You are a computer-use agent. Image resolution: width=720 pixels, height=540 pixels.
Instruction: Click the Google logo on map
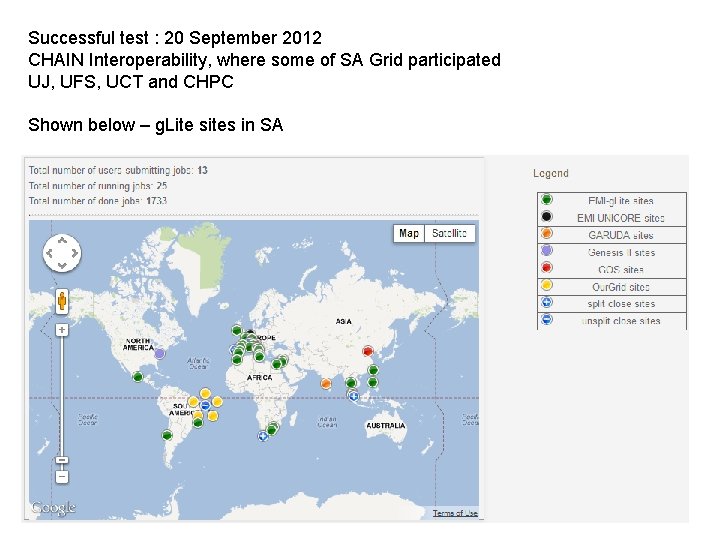[54, 507]
